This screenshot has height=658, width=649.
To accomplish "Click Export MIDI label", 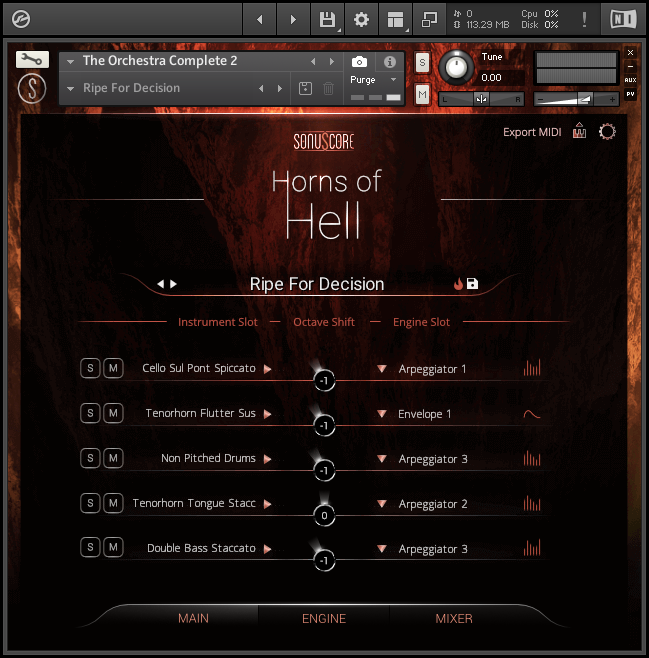I will click(x=532, y=132).
